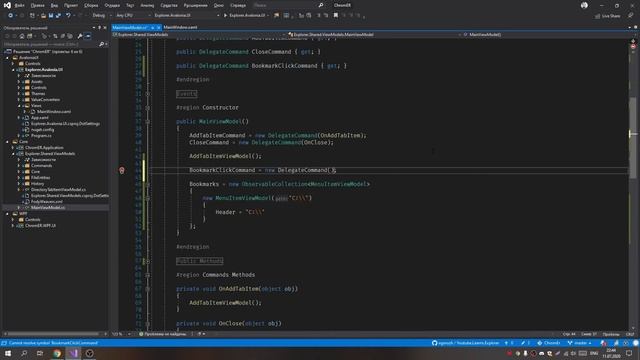Click the Save file icon in toolbar
The image size is (640, 360).
pyautogui.click(x=51, y=15)
